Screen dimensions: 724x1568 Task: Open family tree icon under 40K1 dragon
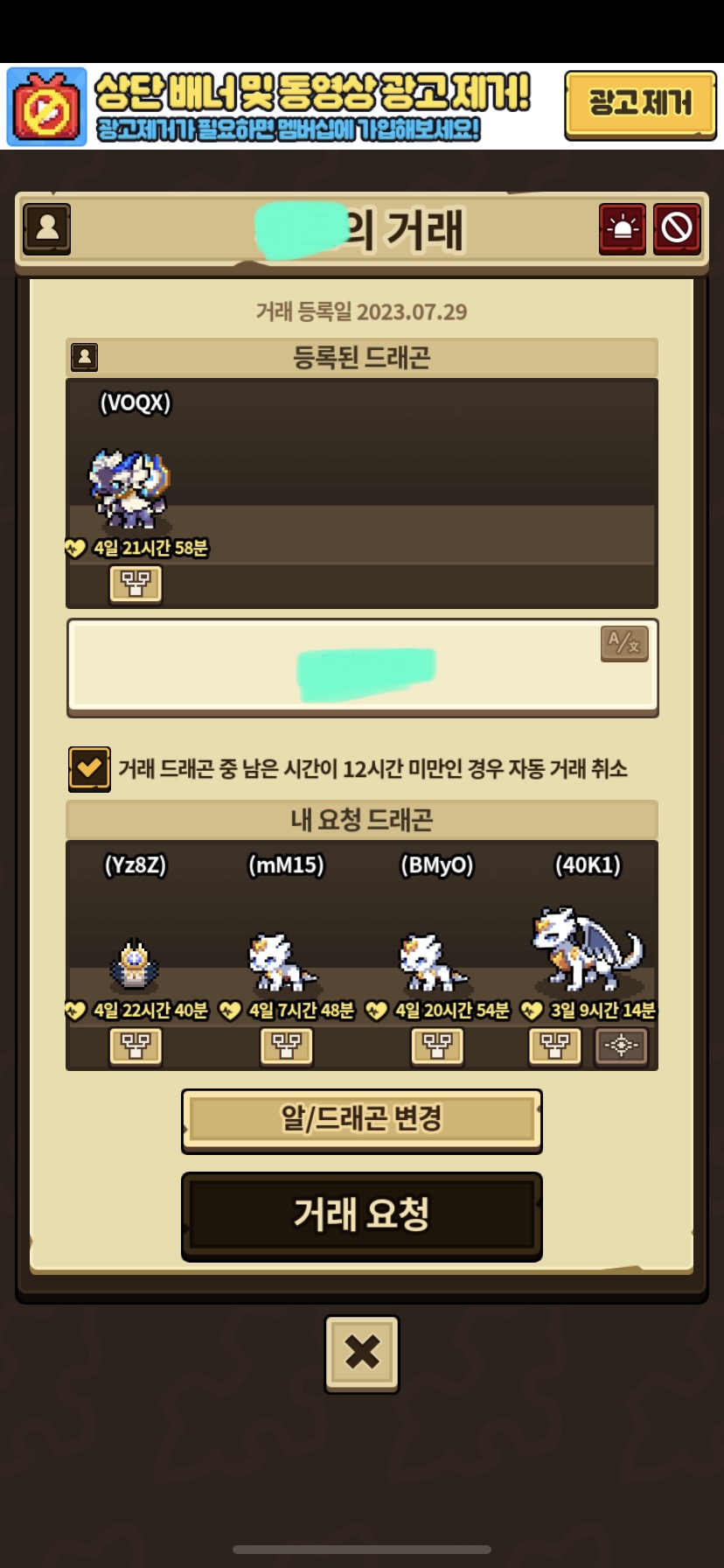[x=555, y=1046]
